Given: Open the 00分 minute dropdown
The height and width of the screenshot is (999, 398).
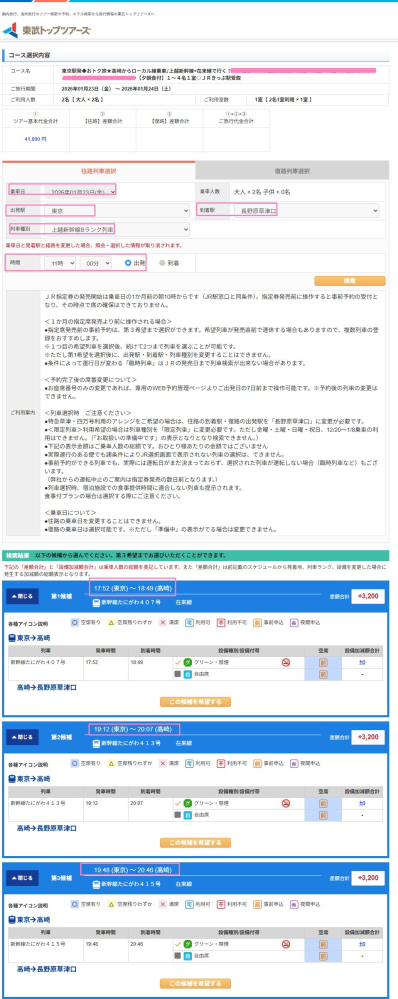Looking at the screenshot, I should [x=96, y=262].
